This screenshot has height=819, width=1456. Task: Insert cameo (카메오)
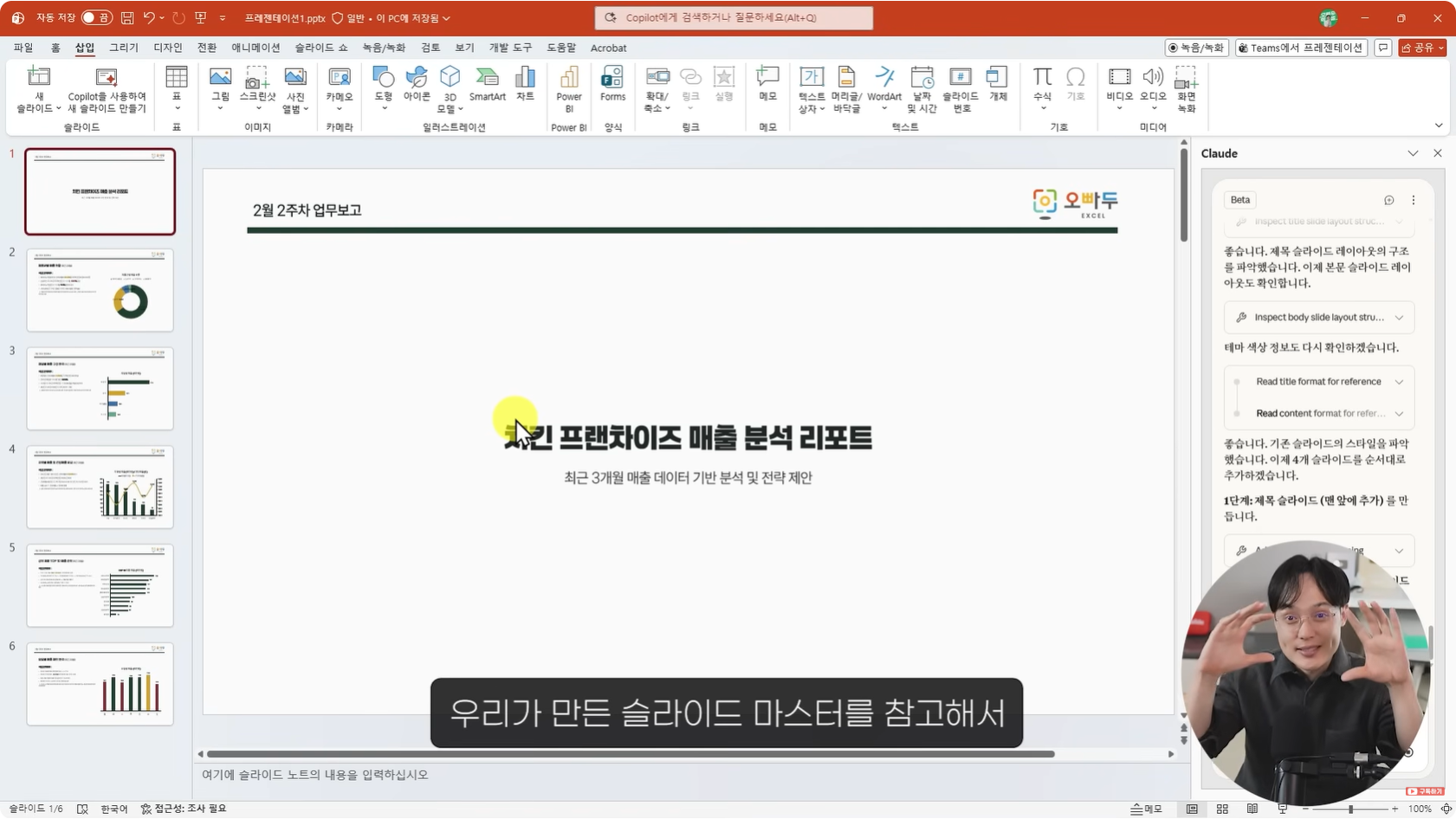click(x=340, y=88)
